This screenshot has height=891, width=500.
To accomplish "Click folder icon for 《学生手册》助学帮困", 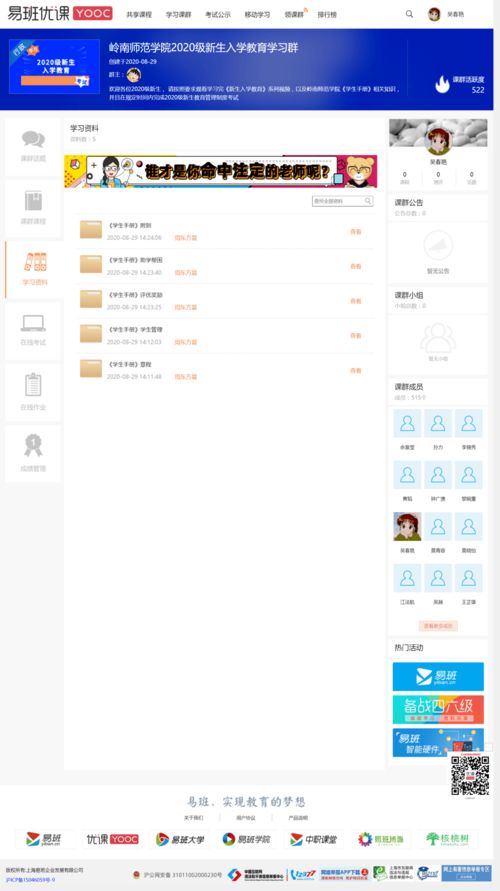I will point(91,264).
